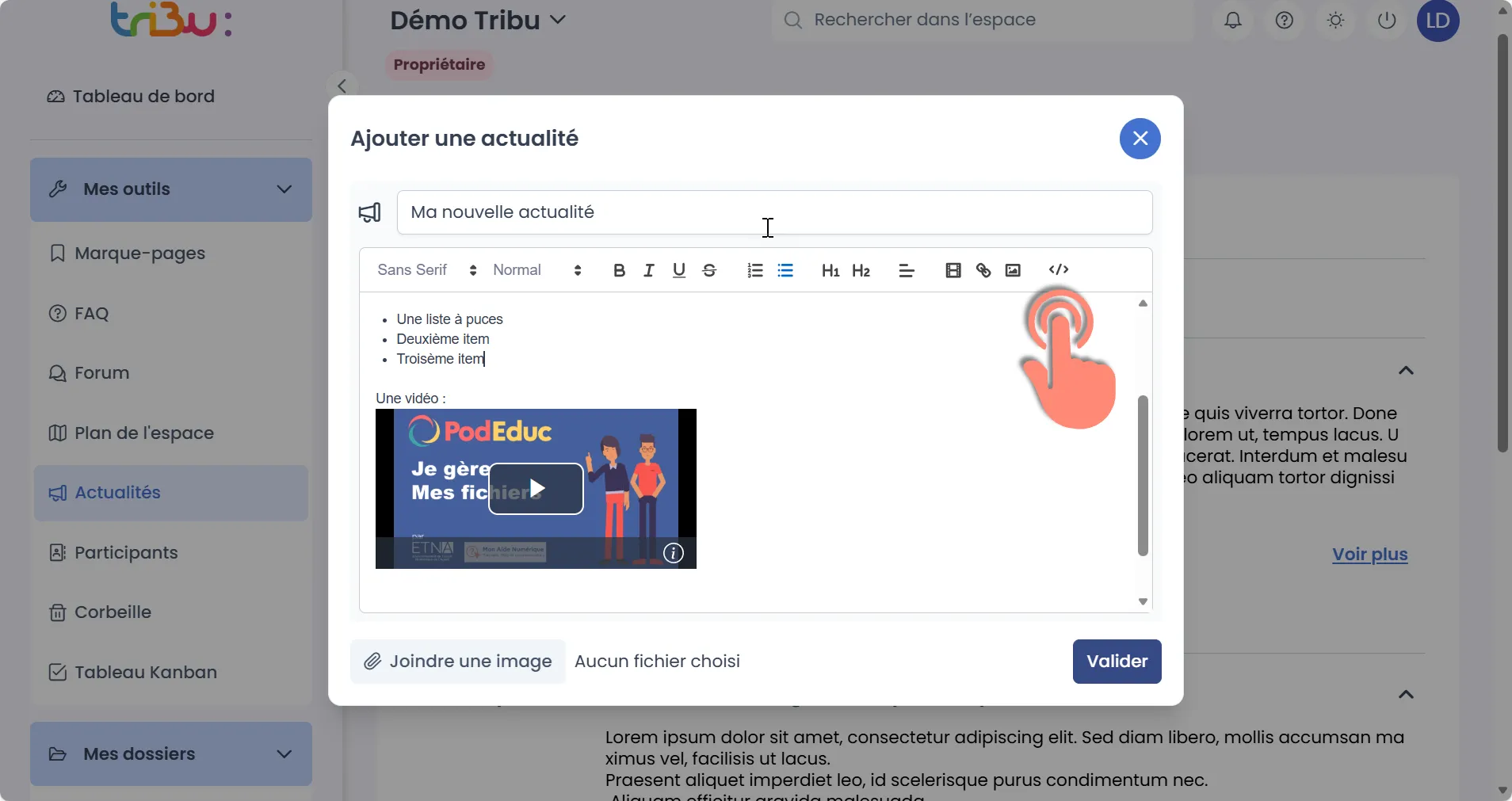Insert a code block
Viewport: 1512px width, 801px height.
pos(1059,270)
